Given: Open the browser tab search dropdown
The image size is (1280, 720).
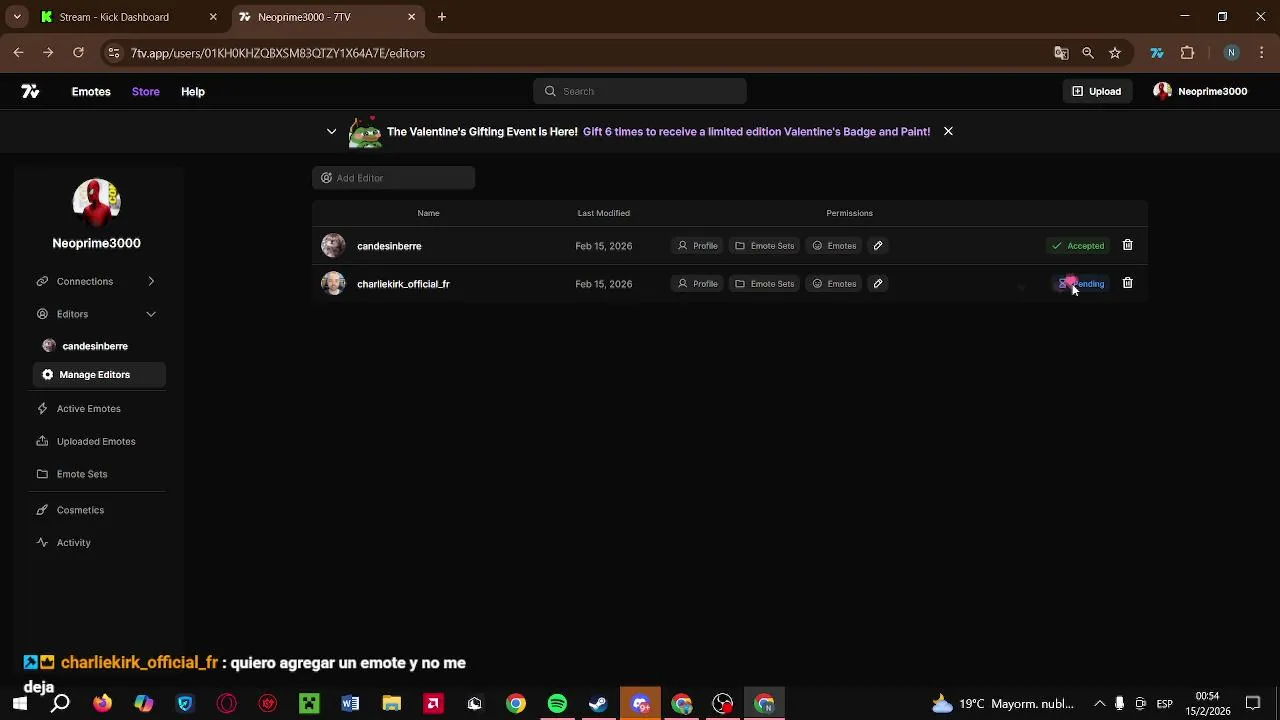Looking at the screenshot, I should pyautogui.click(x=16, y=17).
